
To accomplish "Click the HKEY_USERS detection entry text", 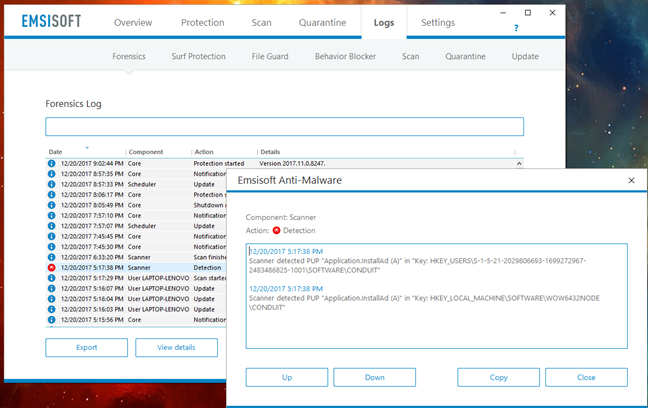I will tap(417, 265).
